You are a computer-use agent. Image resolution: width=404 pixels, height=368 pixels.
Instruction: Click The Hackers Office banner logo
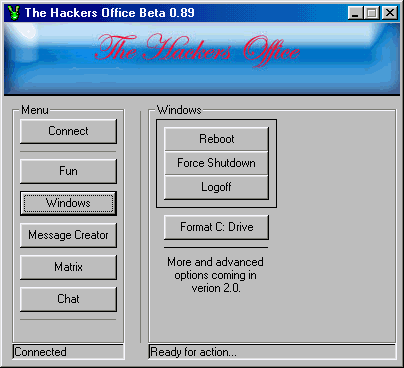coord(197,51)
